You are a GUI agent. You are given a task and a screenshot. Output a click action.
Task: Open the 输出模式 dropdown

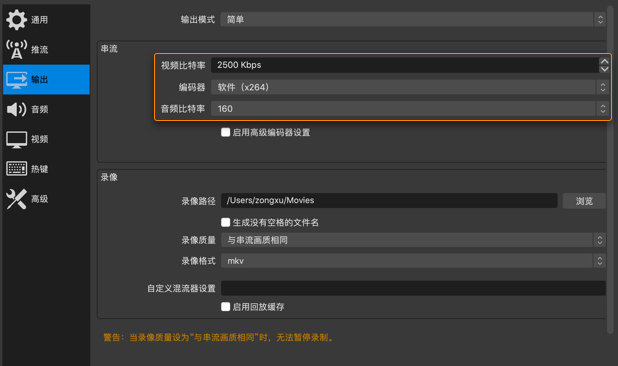pyautogui.click(x=413, y=19)
